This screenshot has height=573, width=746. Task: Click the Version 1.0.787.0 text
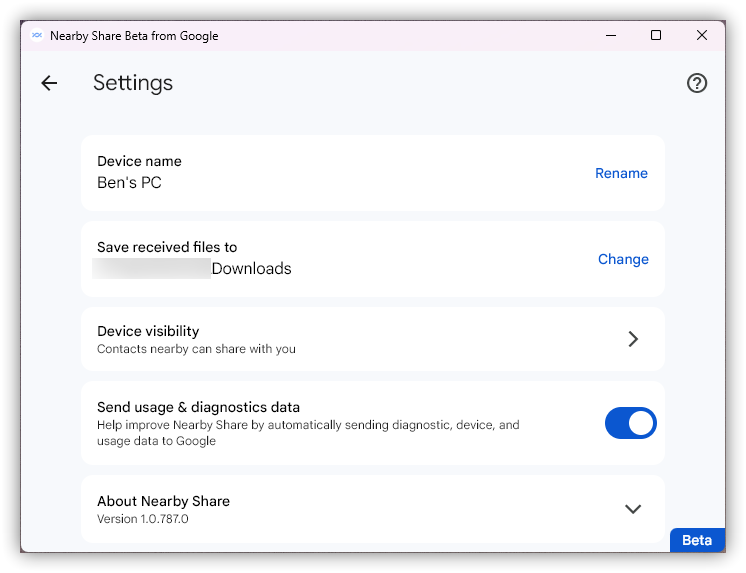[x=143, y=519]
